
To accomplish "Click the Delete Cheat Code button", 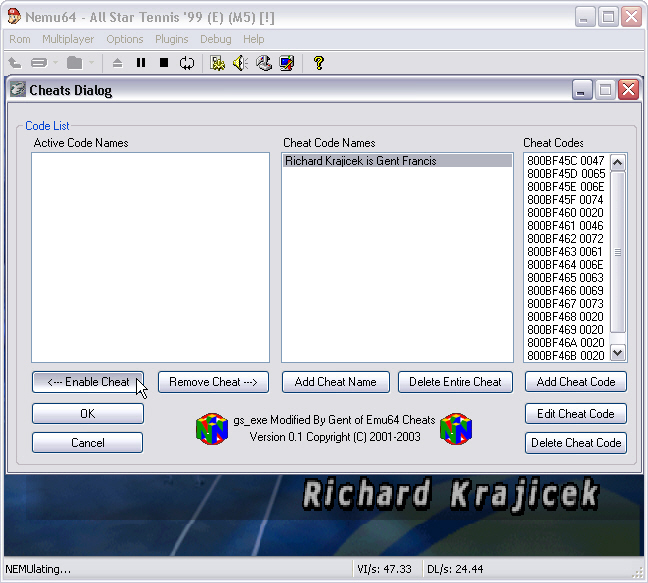I will (x=576, y=443).
